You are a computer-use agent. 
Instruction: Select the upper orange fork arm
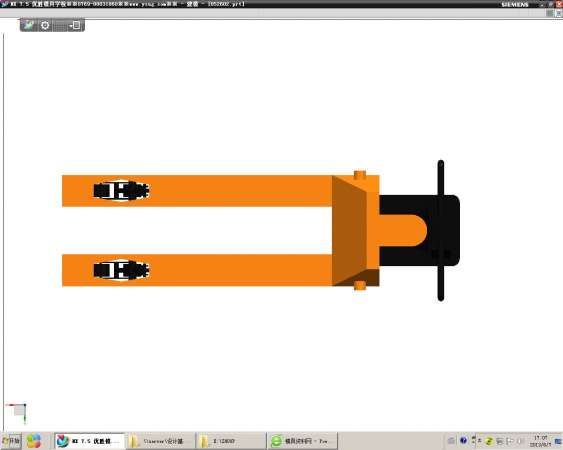point(197,191)
